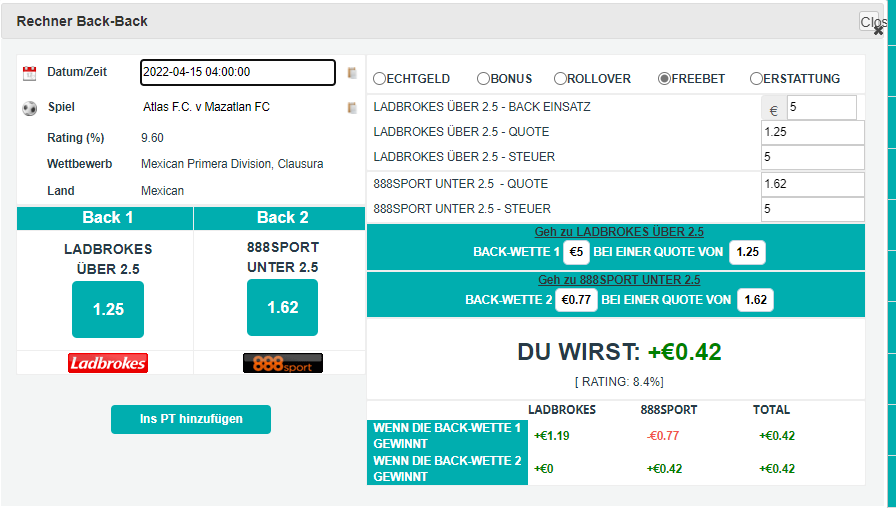This screenshot has width=896, height=508.
Task: Edit the Ladbrokes Über 2.5 Steuer field
Action: click(x=813, y=157)
